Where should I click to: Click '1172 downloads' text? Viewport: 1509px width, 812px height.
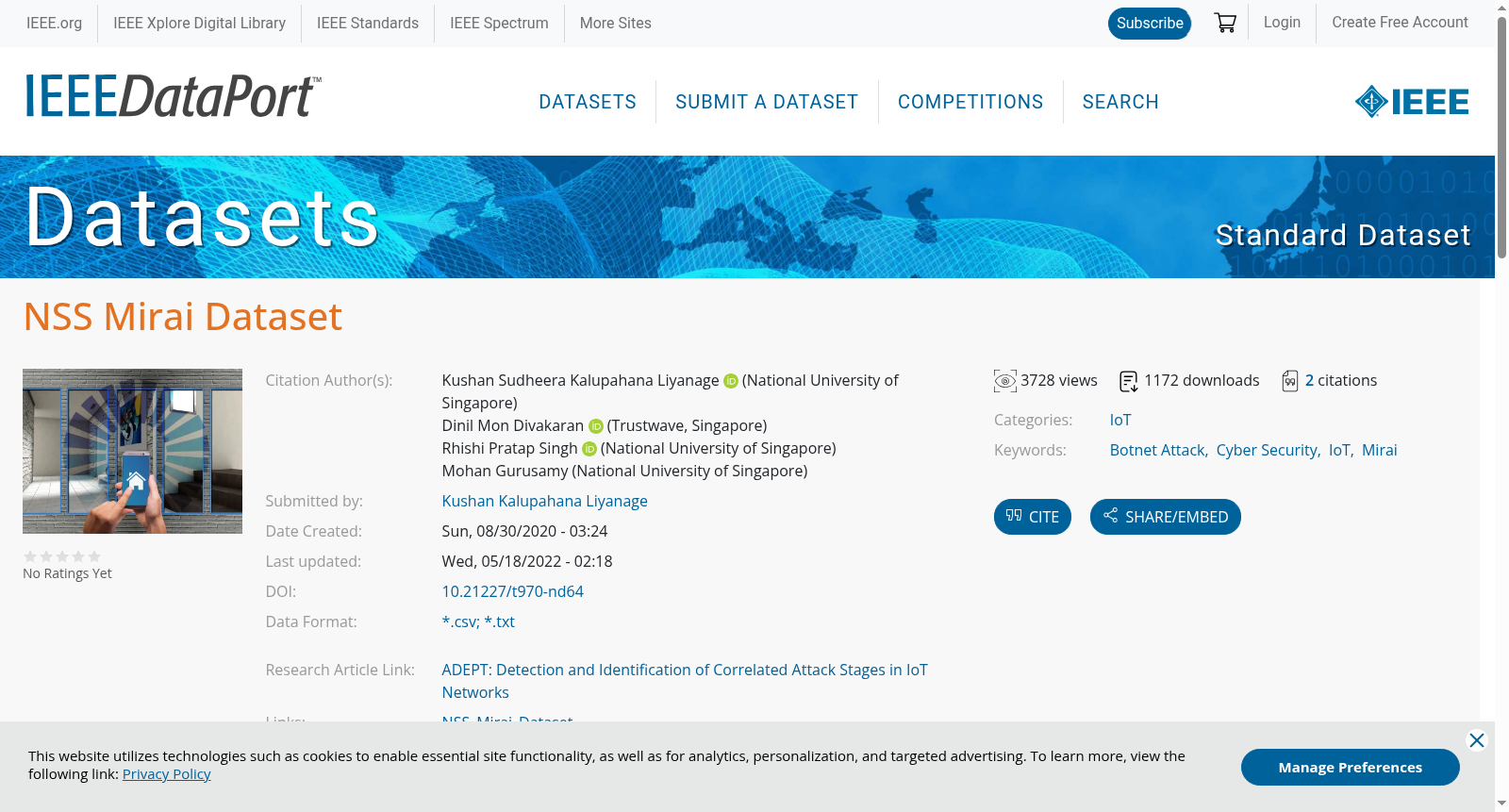tap(1202, 380)
